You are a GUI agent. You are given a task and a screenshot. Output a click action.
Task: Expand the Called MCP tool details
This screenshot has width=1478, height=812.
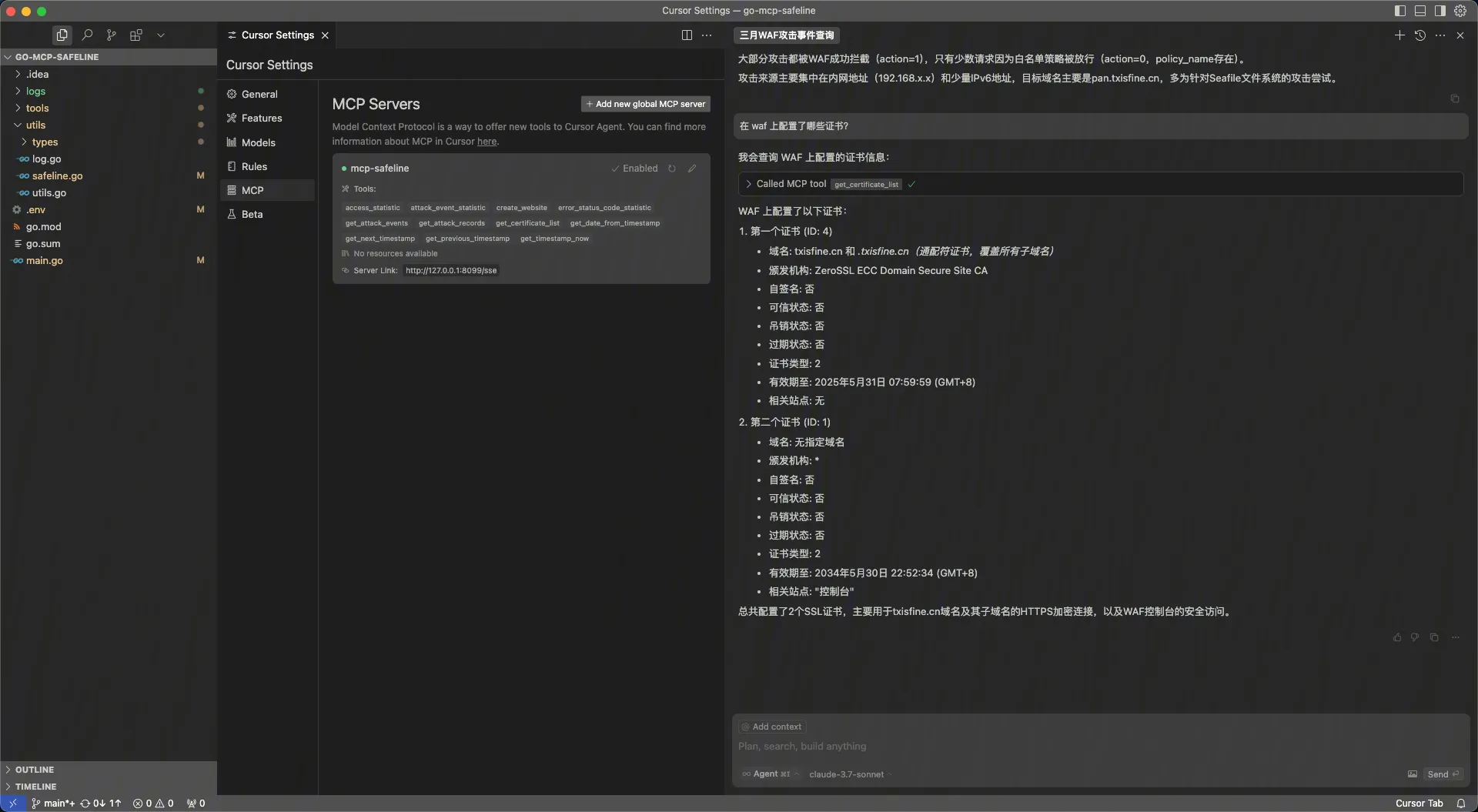coord(748,184)
